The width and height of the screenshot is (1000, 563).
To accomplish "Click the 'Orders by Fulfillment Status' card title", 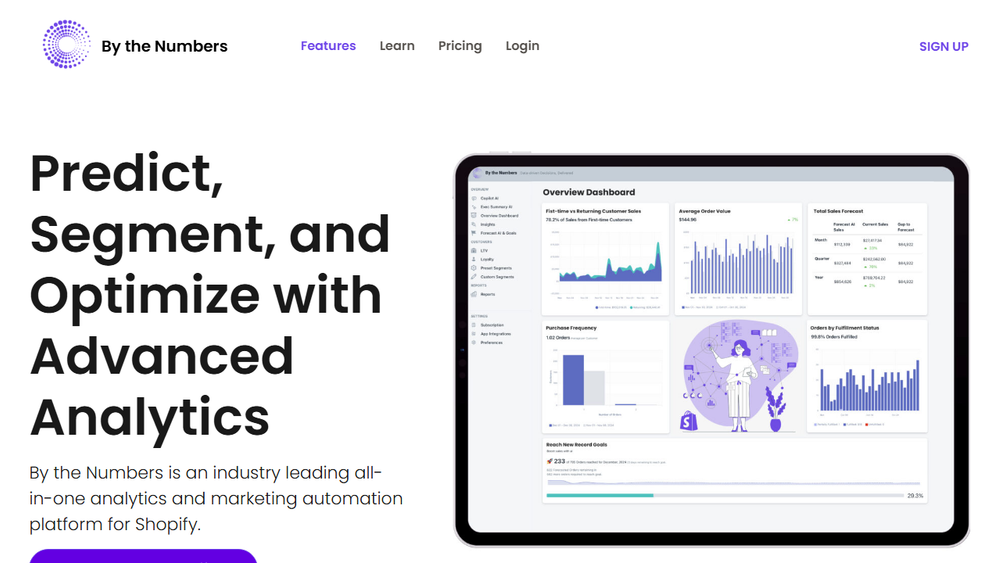I will coord(844,328).
